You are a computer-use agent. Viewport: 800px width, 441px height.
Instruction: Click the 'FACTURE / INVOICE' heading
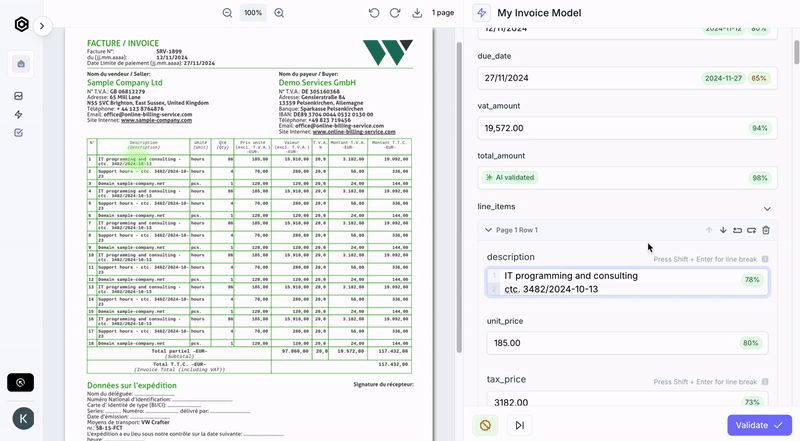point(122,43)
